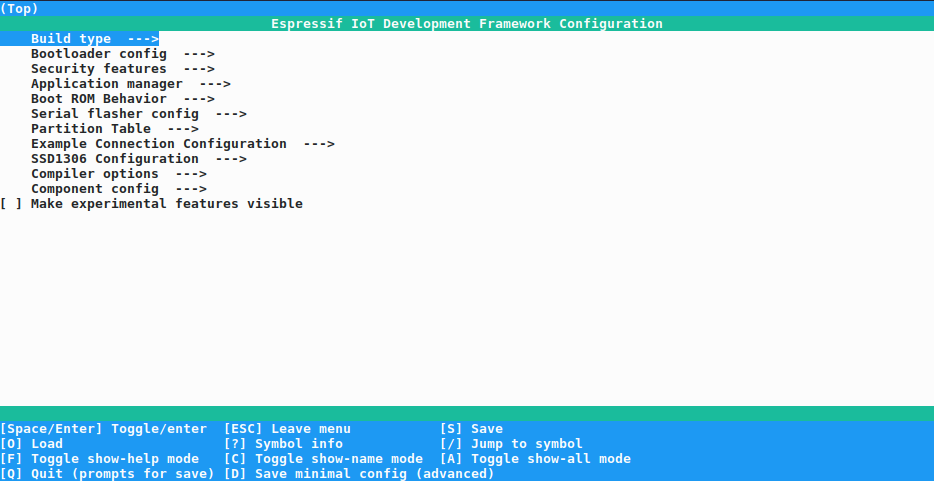Toggle show-all mode via [A] hint
Viewport: 934px width, 481px height.
click(535, 459)
